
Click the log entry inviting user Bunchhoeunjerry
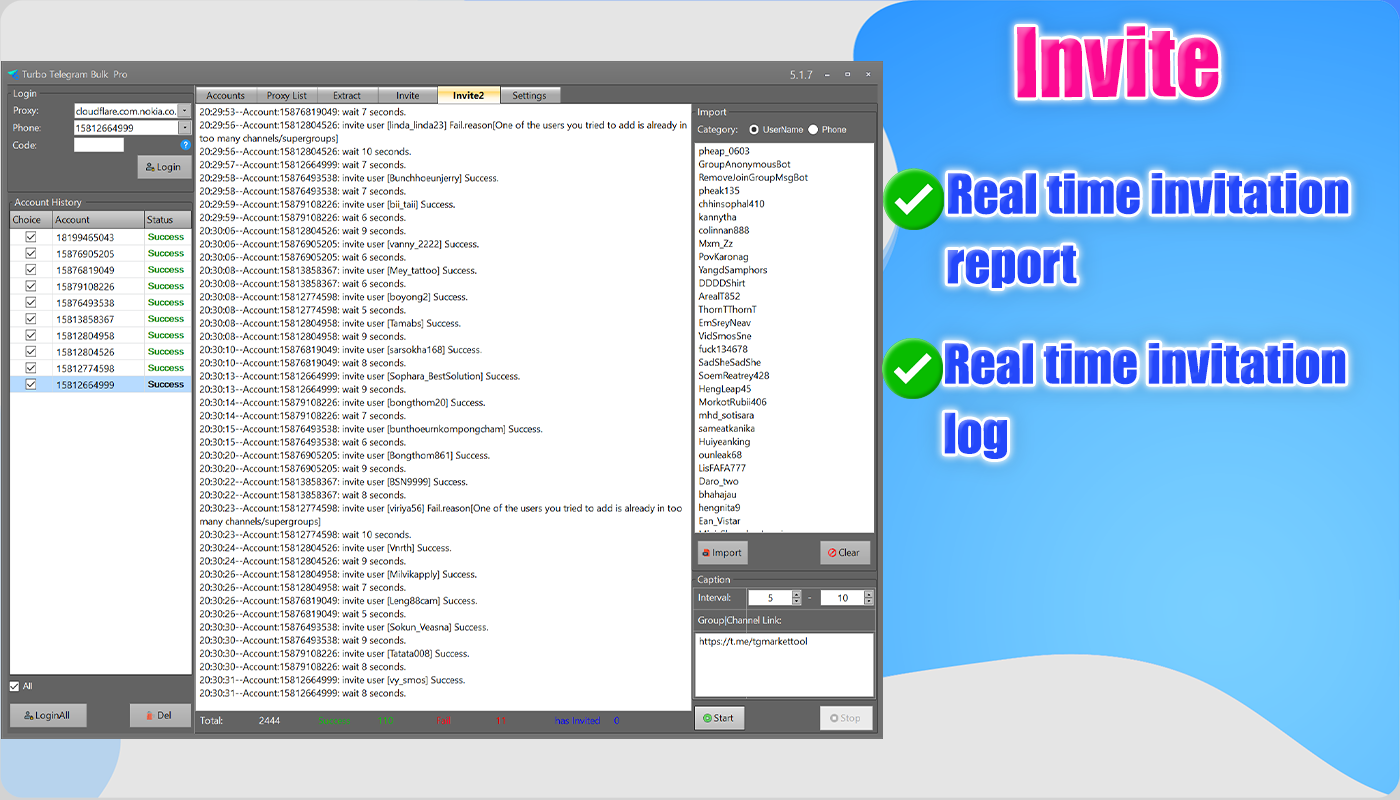point(348,178)
